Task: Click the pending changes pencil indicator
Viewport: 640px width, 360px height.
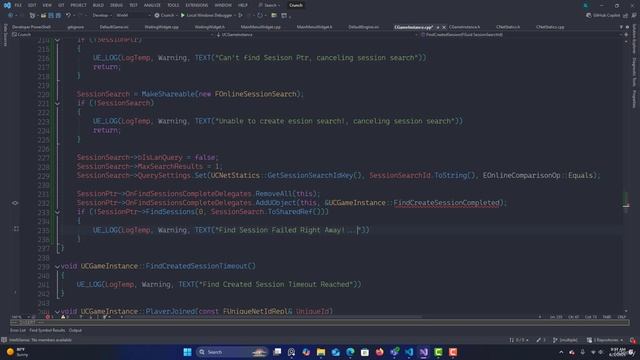Action: pyautogui.click(x=541, y=340)
